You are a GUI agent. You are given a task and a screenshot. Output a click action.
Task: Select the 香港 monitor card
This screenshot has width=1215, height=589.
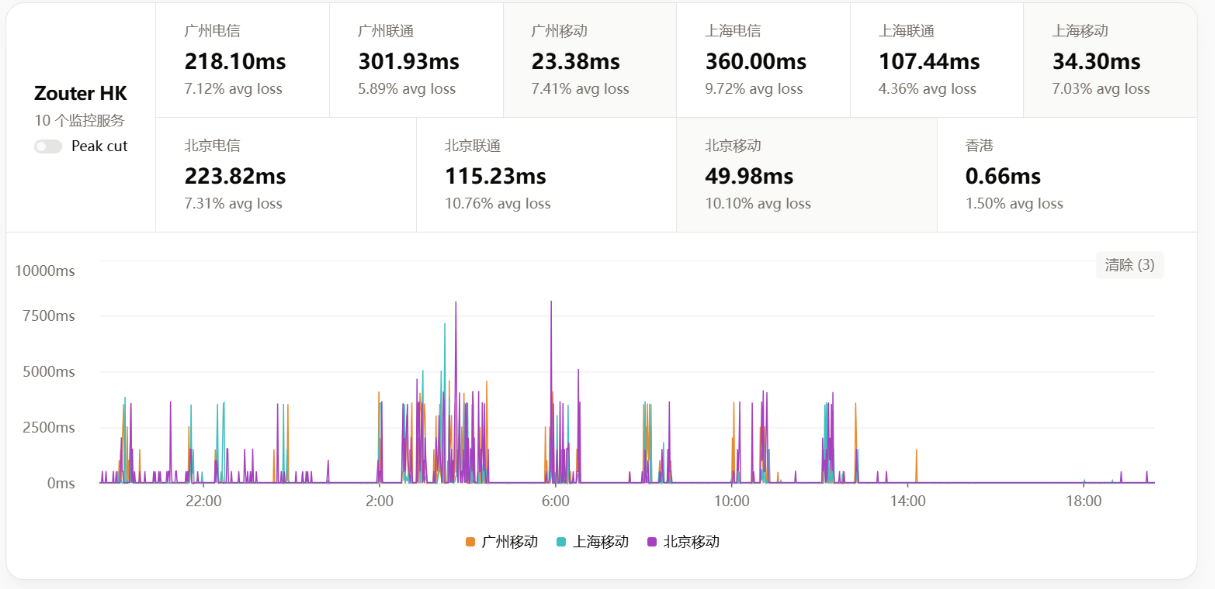tap(1066, 175)
